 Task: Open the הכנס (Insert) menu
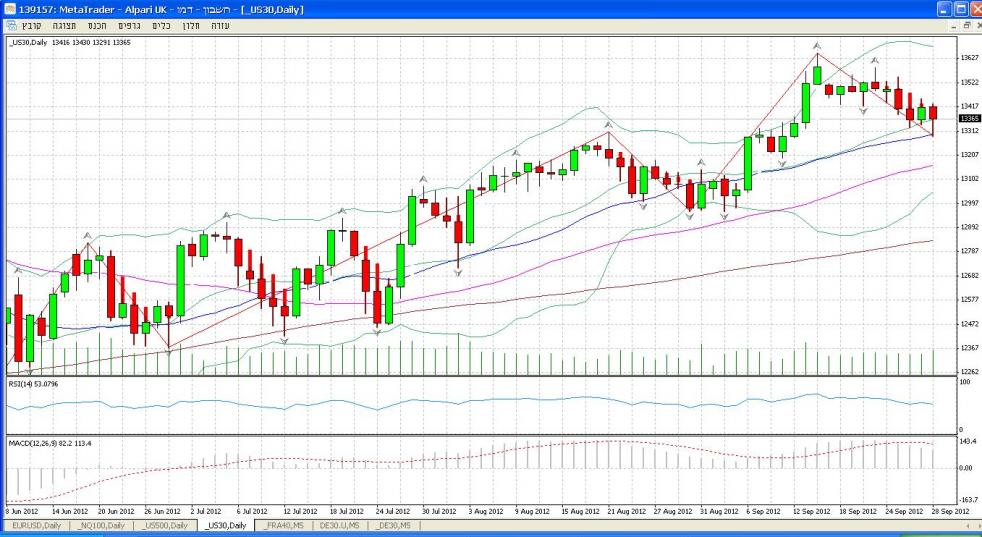coord(97,25)
